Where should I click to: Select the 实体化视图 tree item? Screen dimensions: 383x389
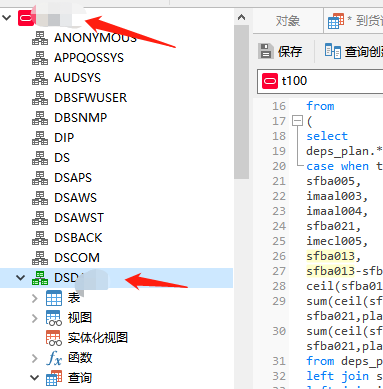click(98, 338)
